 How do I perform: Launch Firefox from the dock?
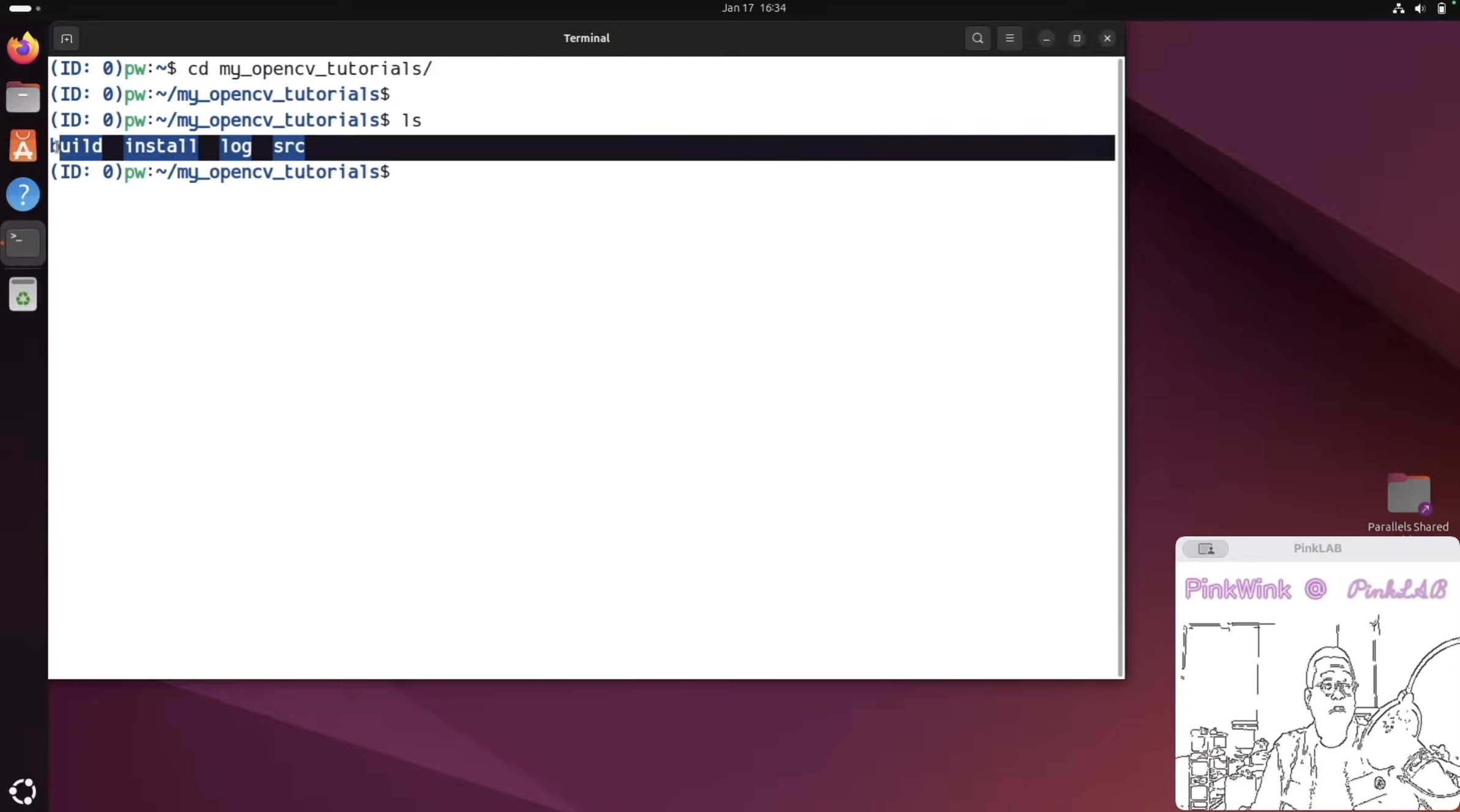click(x=23, y=48)
